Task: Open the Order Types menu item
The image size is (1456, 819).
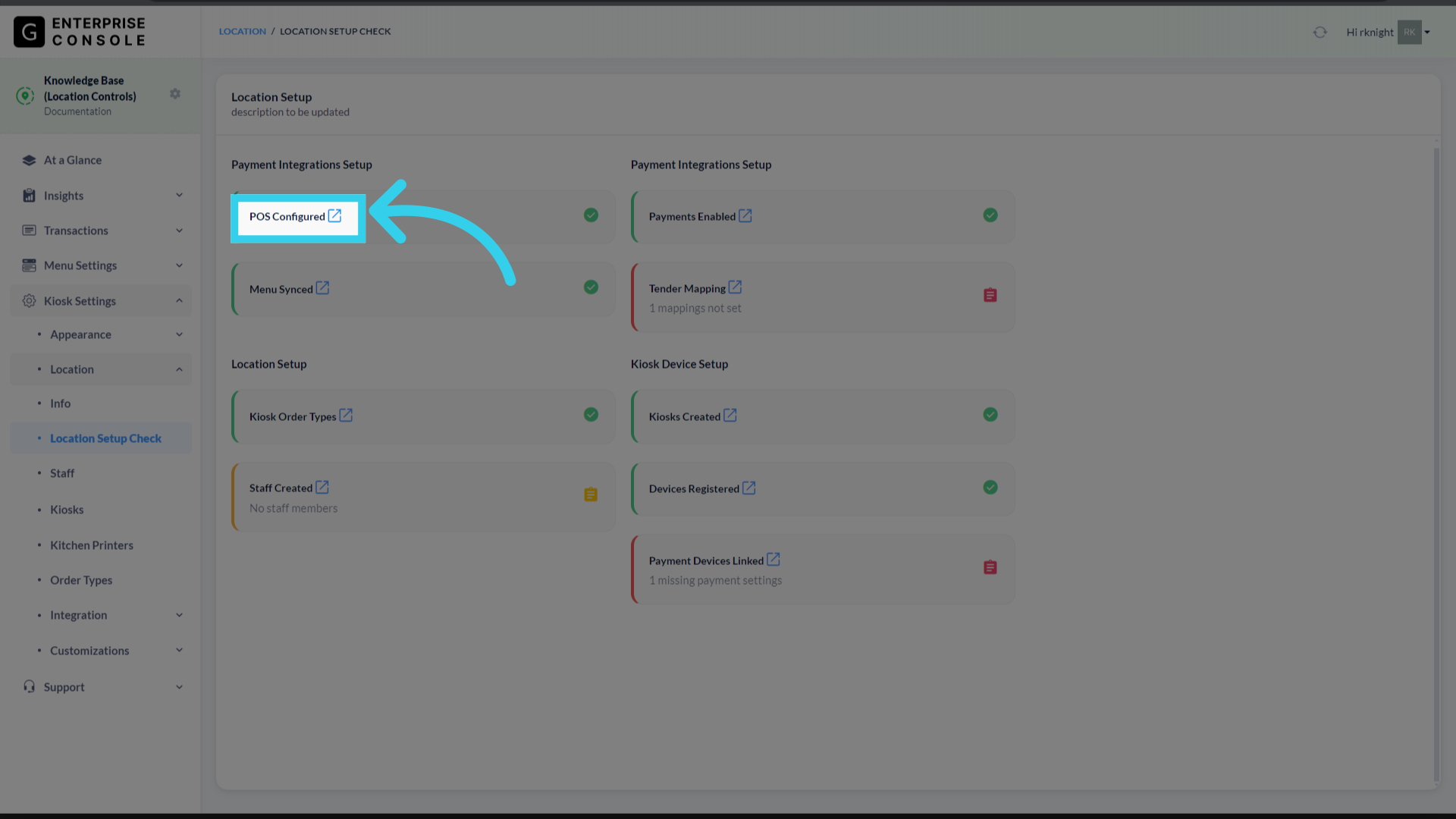Action: [x=81, y=580]
